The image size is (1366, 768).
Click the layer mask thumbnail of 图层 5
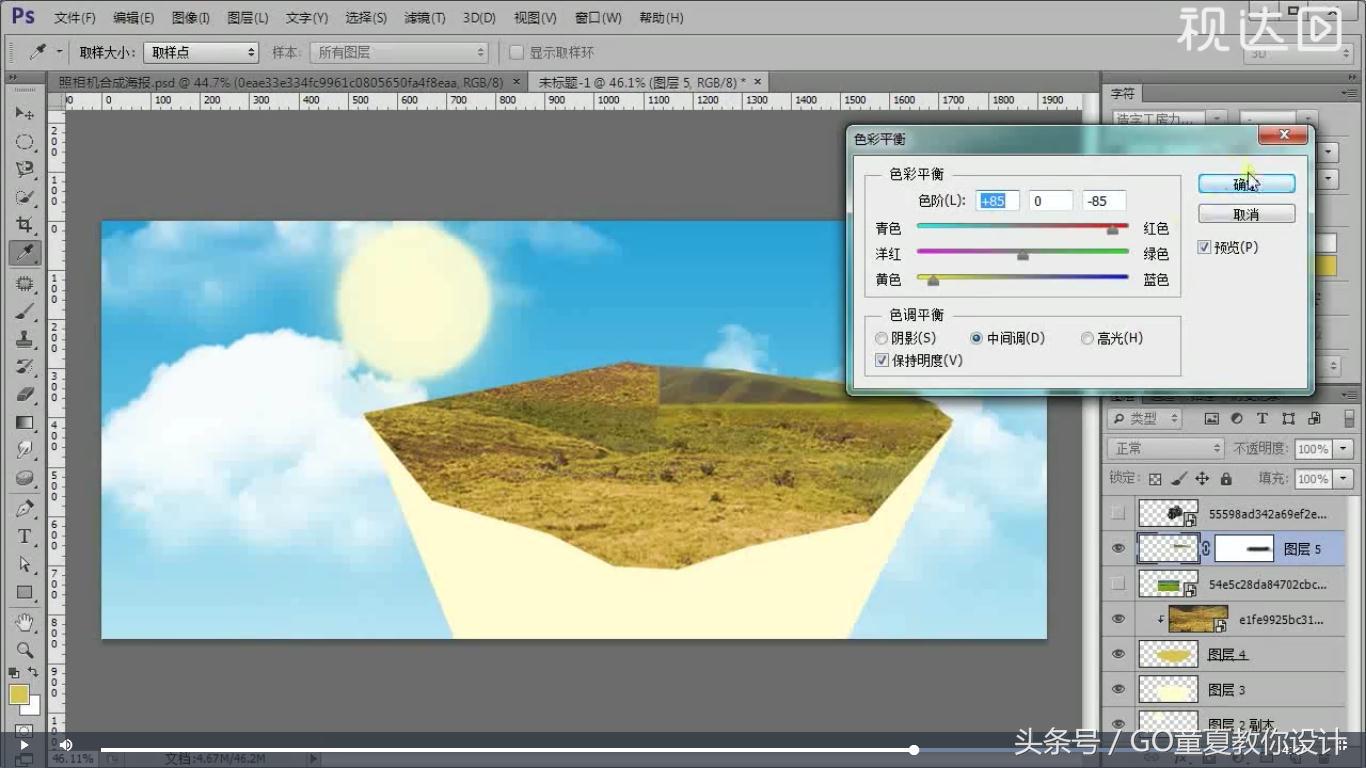[1245, 548]
